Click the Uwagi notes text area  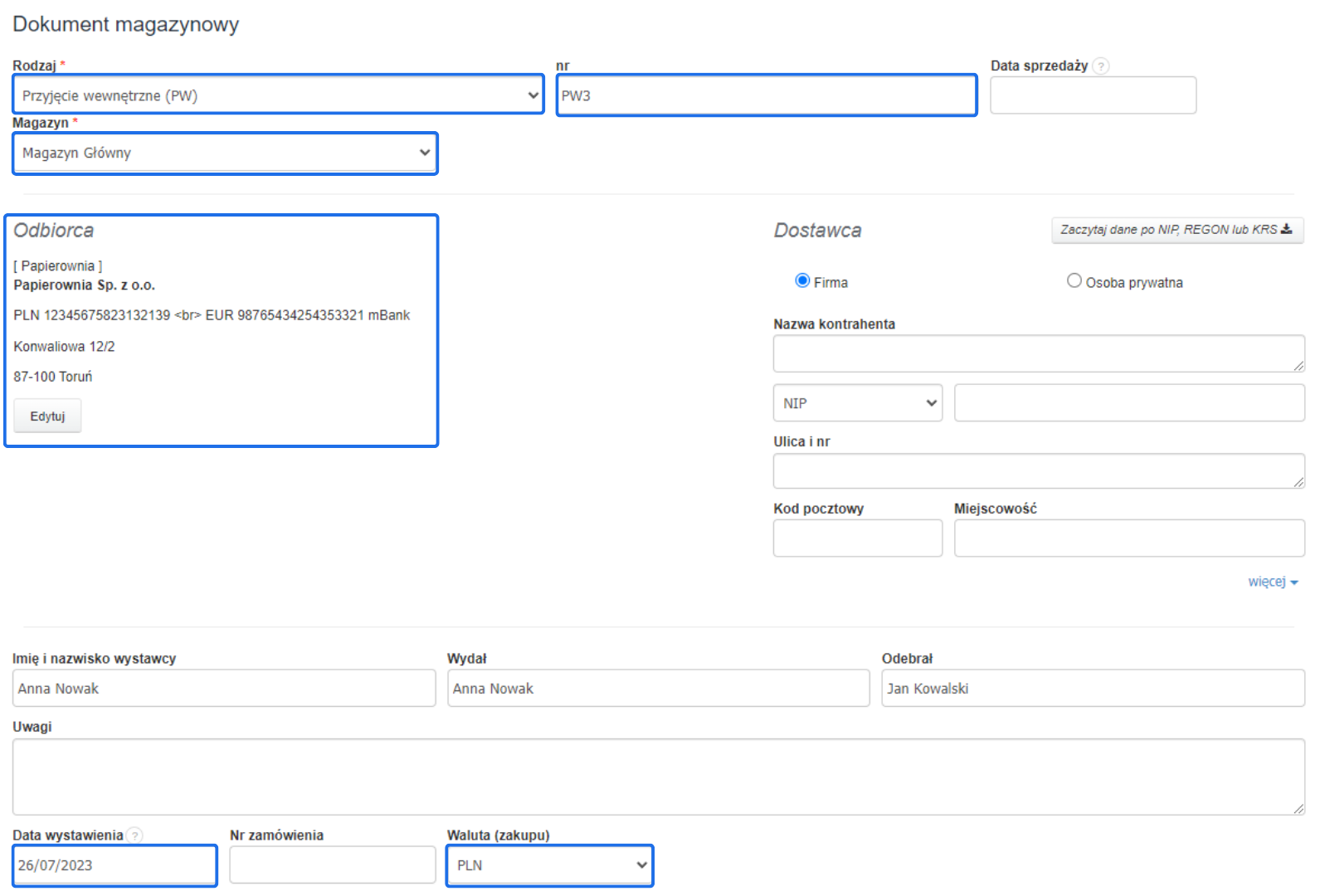658,777
